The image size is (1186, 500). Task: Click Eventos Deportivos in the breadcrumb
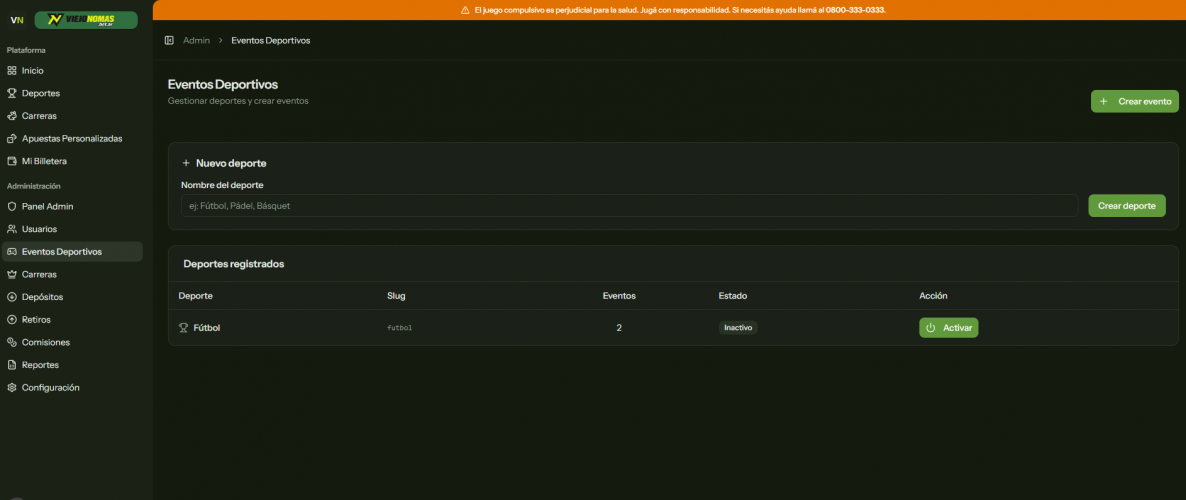(x=271, y=40)
